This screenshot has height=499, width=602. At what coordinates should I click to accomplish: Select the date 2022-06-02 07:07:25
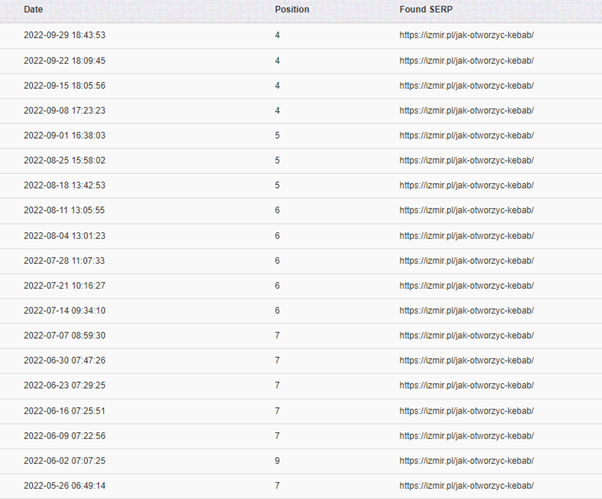[x=64, y=461]
